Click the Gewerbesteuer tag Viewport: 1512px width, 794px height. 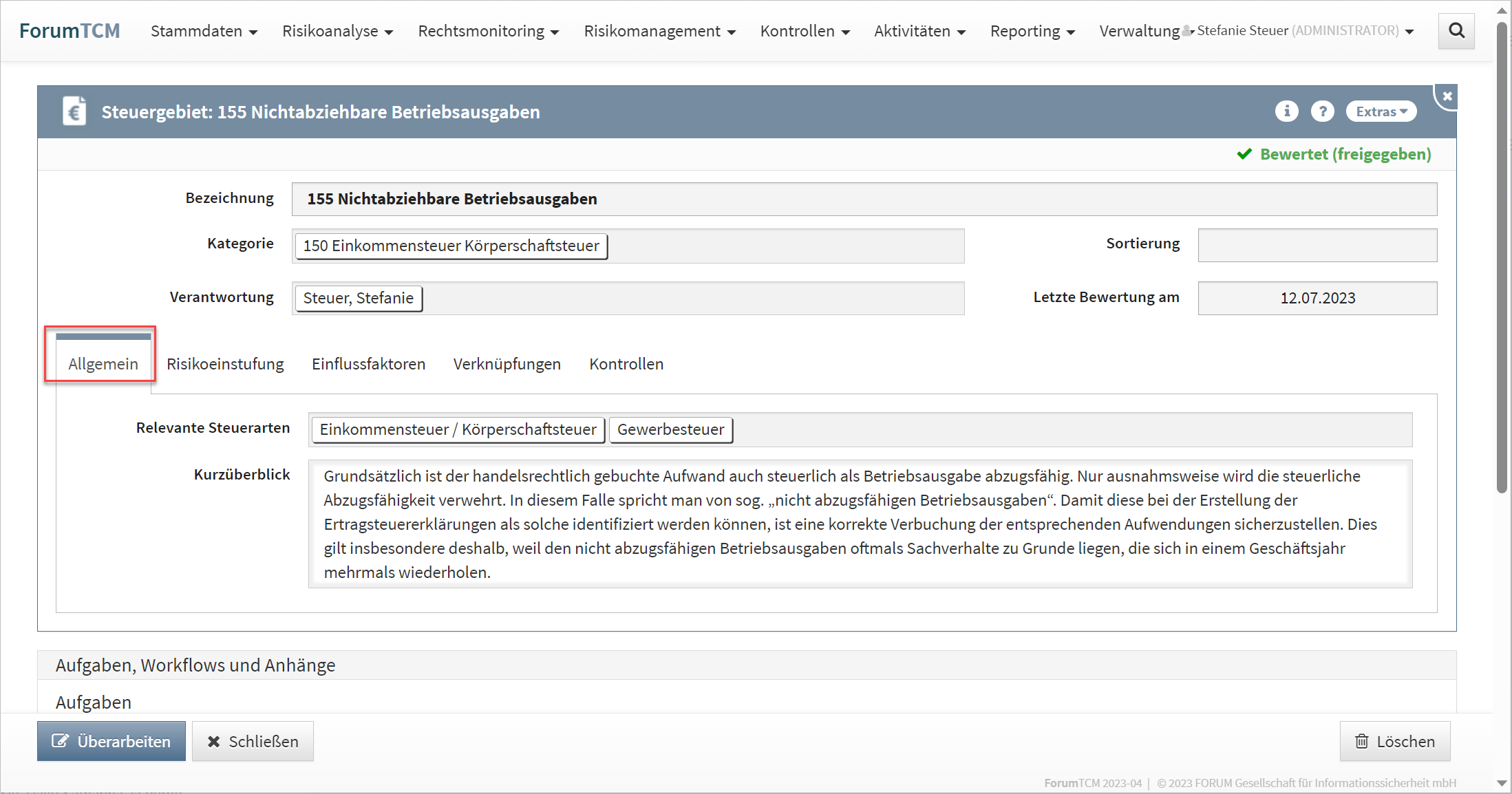coord(670,430)
